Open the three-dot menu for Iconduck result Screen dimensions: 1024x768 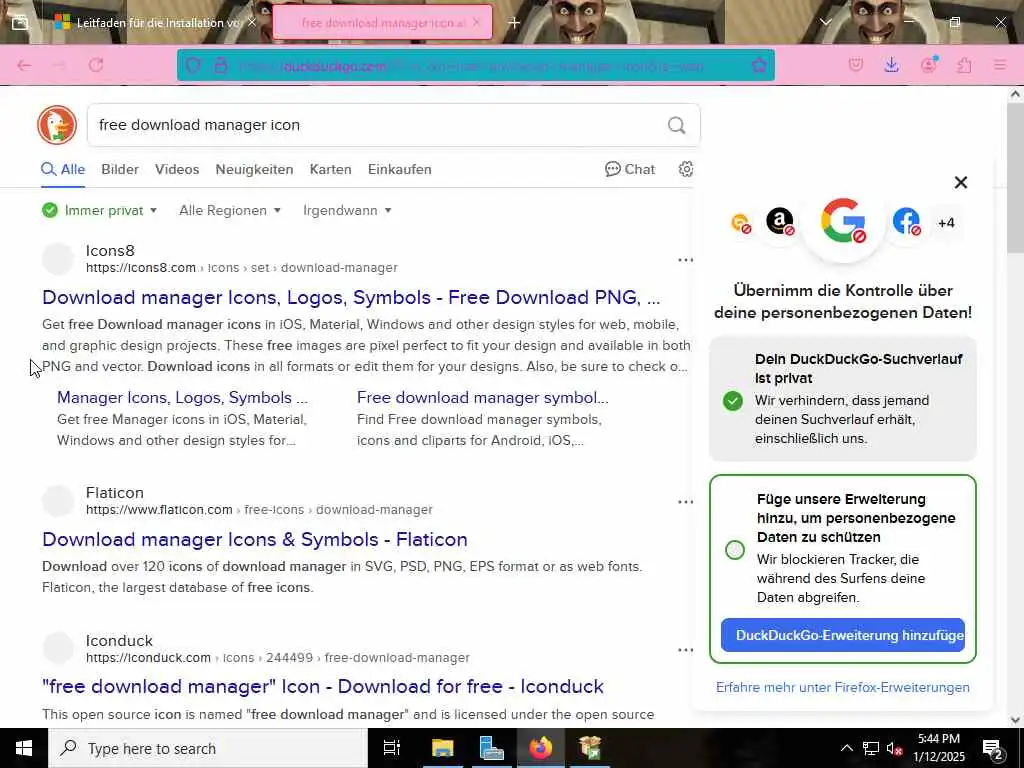pyautogui.click(x=685, y=650)
